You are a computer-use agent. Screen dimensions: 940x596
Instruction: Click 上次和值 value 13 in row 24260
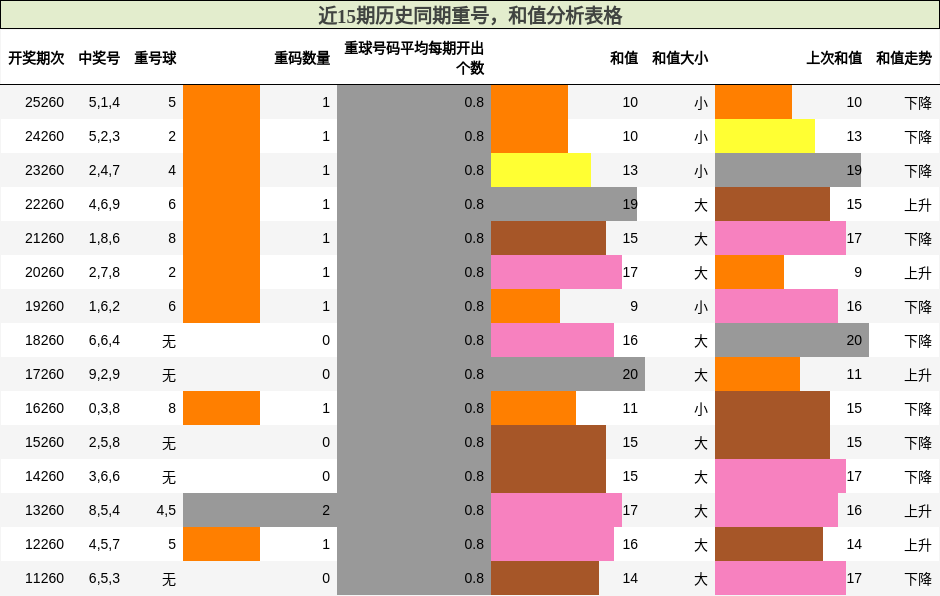tap(854, 137)
